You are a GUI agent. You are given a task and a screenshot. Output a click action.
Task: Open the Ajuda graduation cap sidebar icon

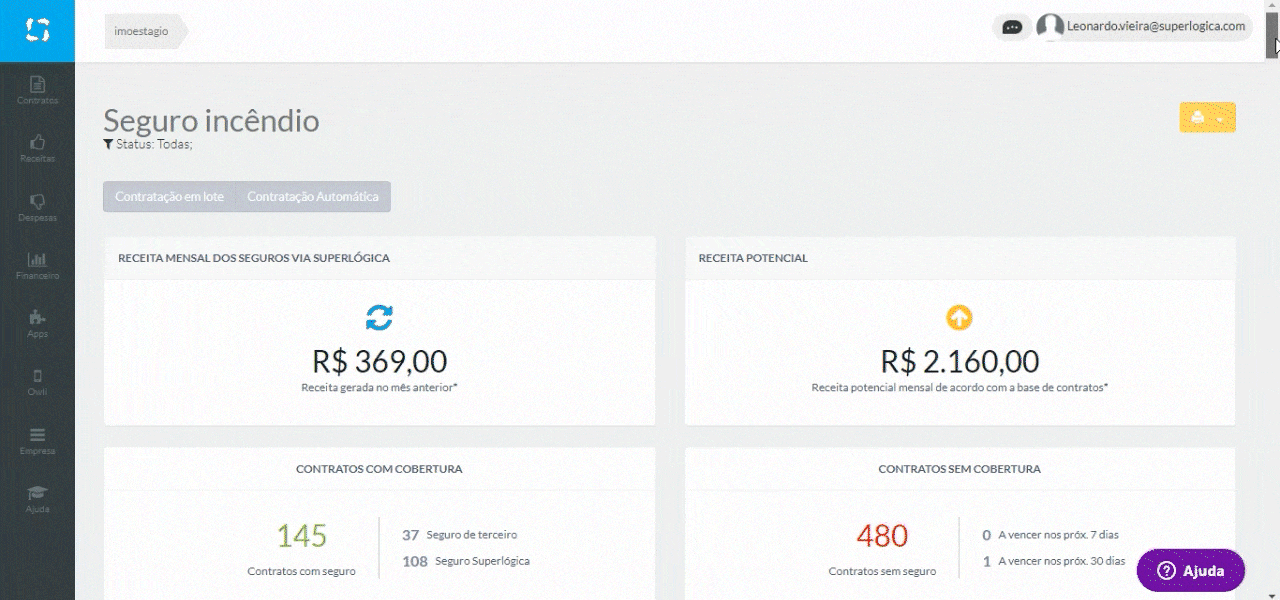(37, 498)
